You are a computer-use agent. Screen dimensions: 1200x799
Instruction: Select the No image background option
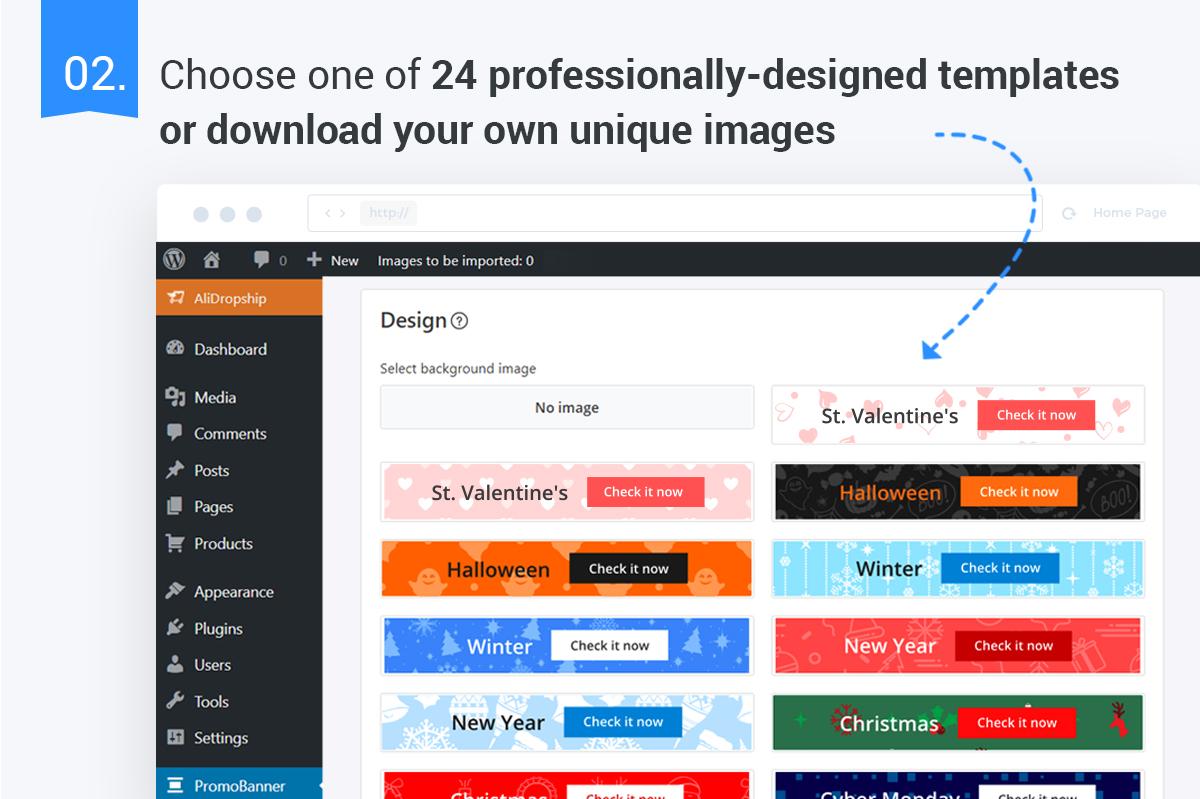point(567,408)
